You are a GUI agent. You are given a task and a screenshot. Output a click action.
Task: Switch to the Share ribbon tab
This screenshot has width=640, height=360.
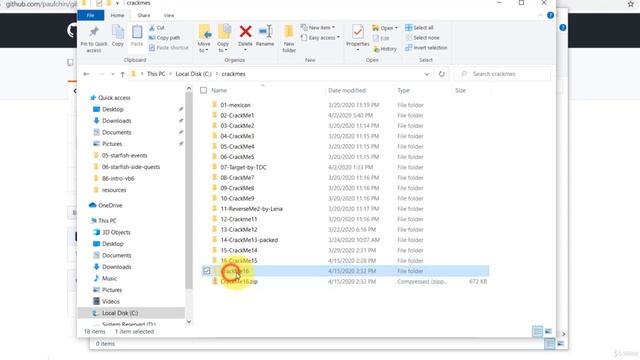click(144, 16)
